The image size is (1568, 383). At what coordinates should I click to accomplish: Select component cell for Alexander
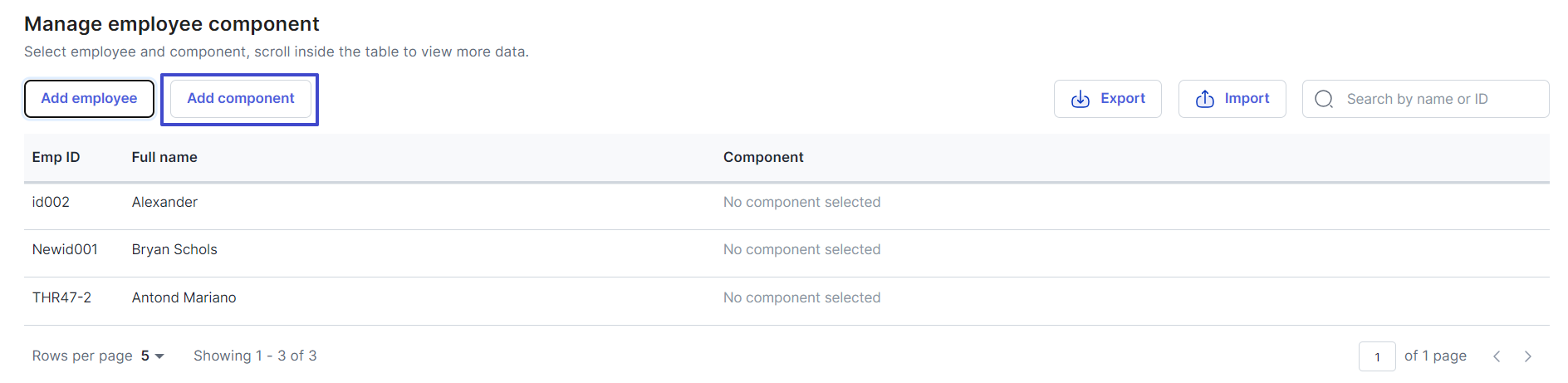[801, 202]
